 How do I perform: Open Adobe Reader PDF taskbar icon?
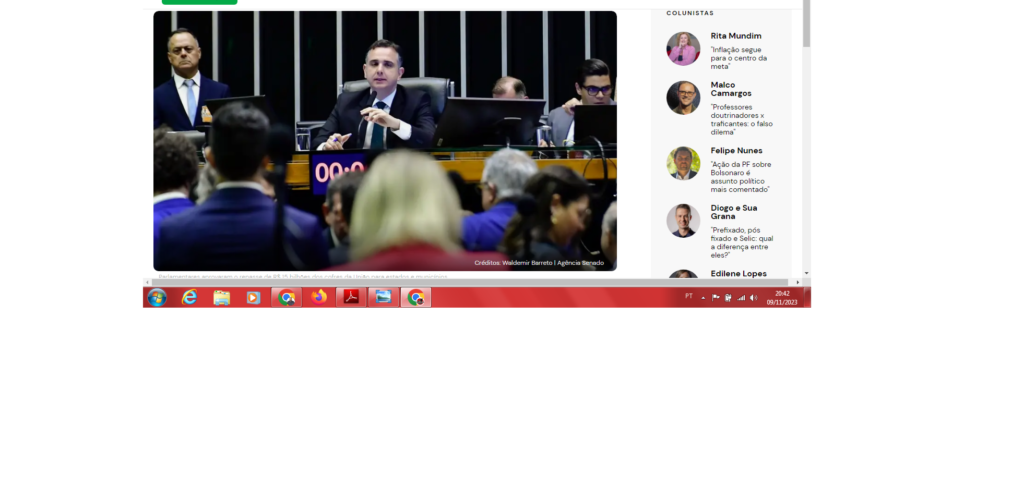351,298
